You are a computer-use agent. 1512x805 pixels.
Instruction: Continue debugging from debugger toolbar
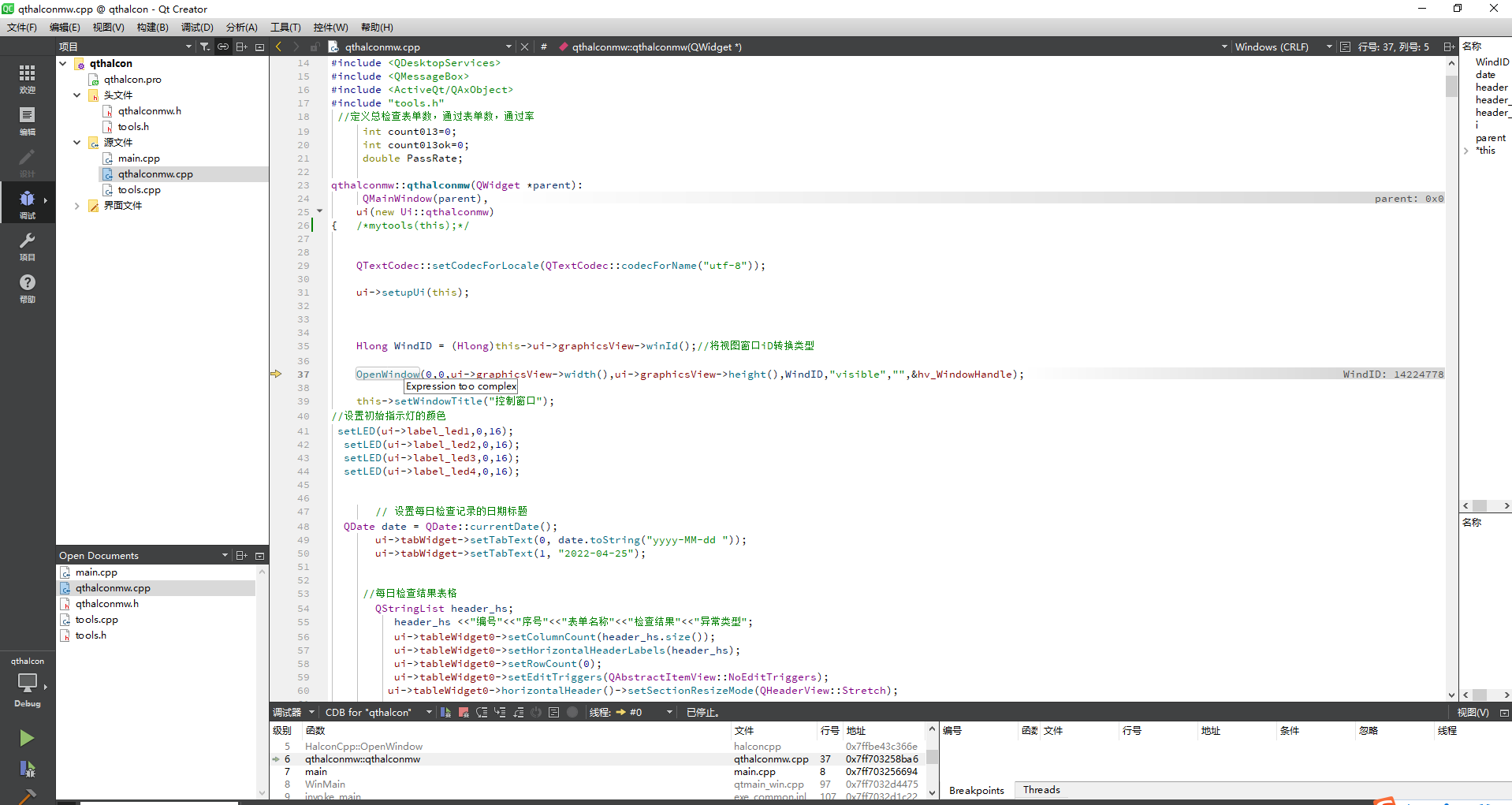click(x=445, y=712)
